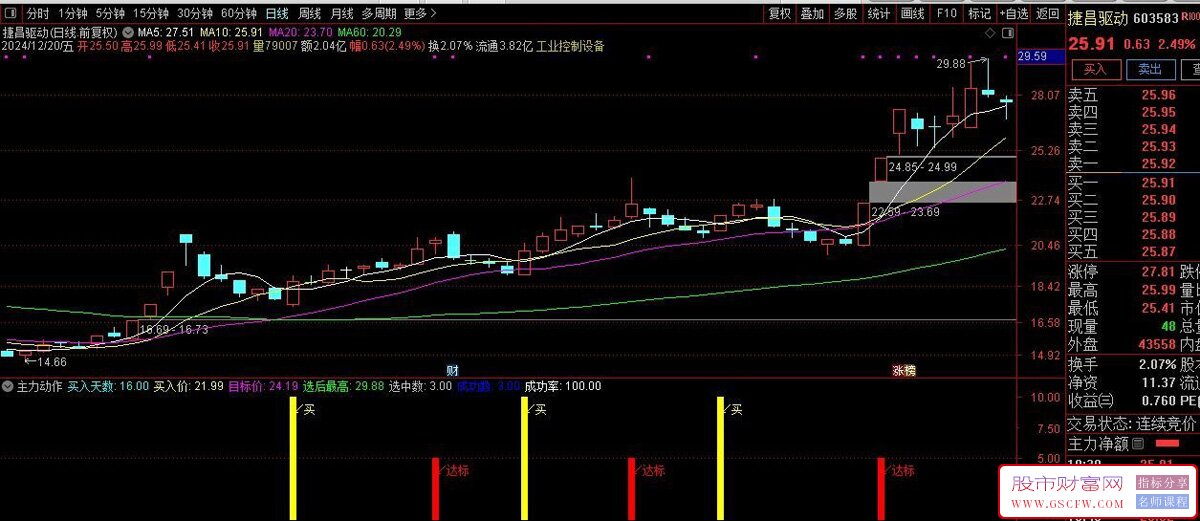Click the 卖一 price 25.92

(x=1158, y=164)
